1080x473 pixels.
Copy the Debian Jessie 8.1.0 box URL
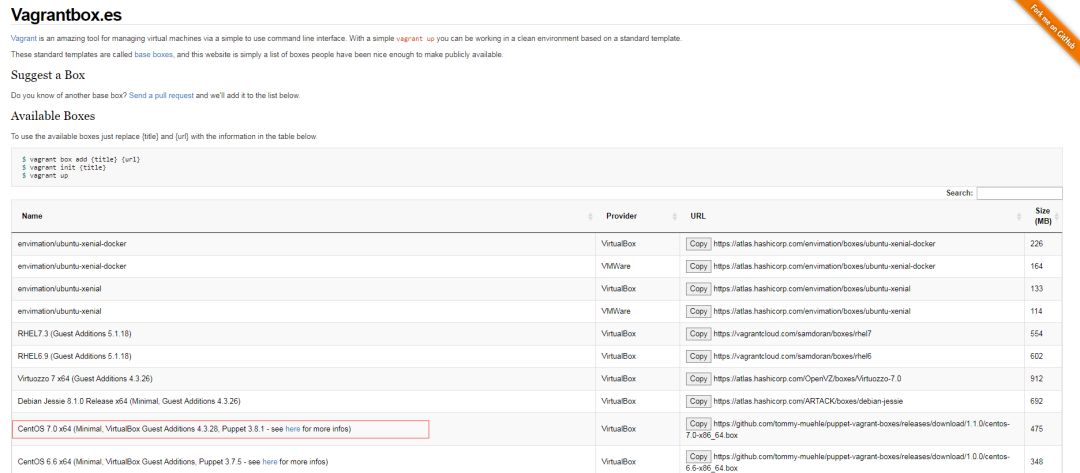click(x=698, y=401)
